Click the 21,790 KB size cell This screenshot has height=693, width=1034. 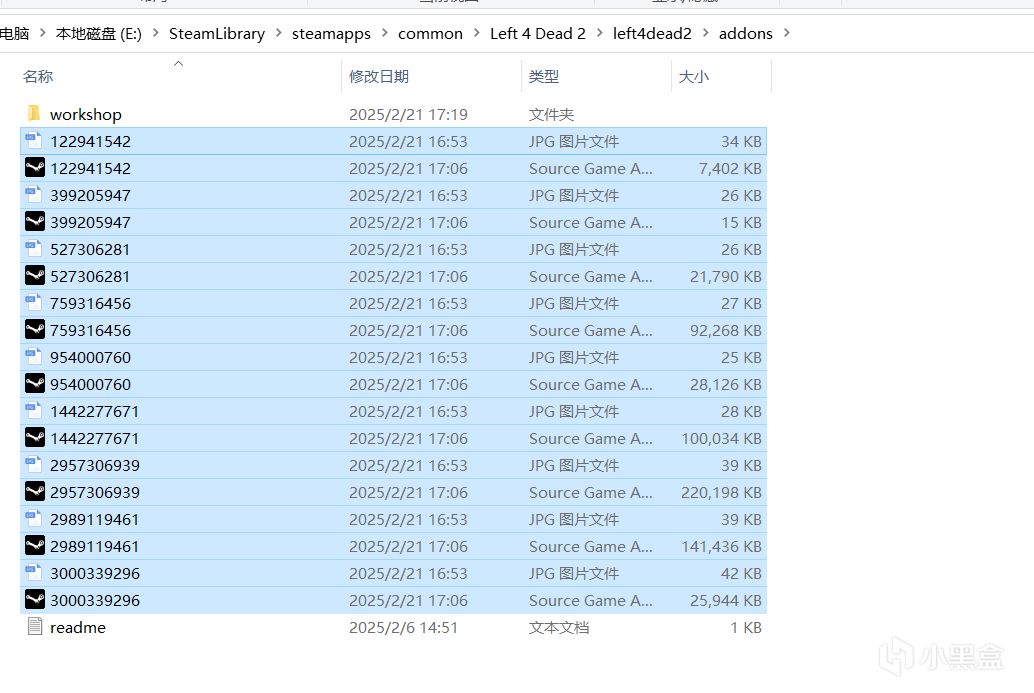(x=725, y=277)
